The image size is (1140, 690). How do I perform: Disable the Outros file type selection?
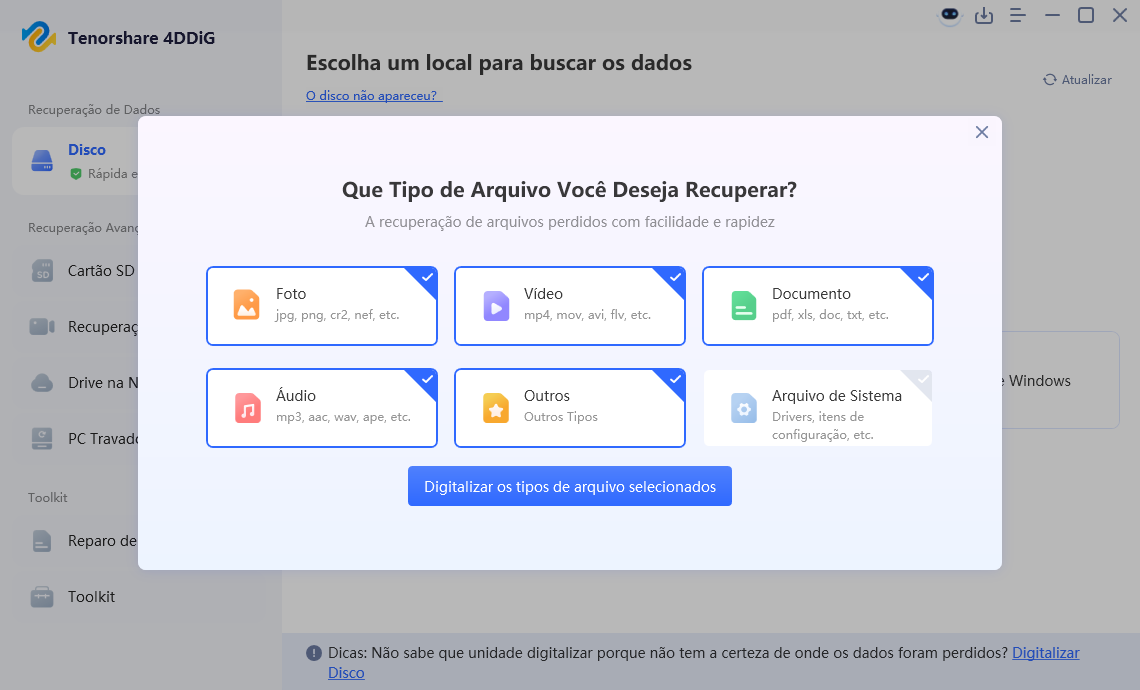[570, 407]
